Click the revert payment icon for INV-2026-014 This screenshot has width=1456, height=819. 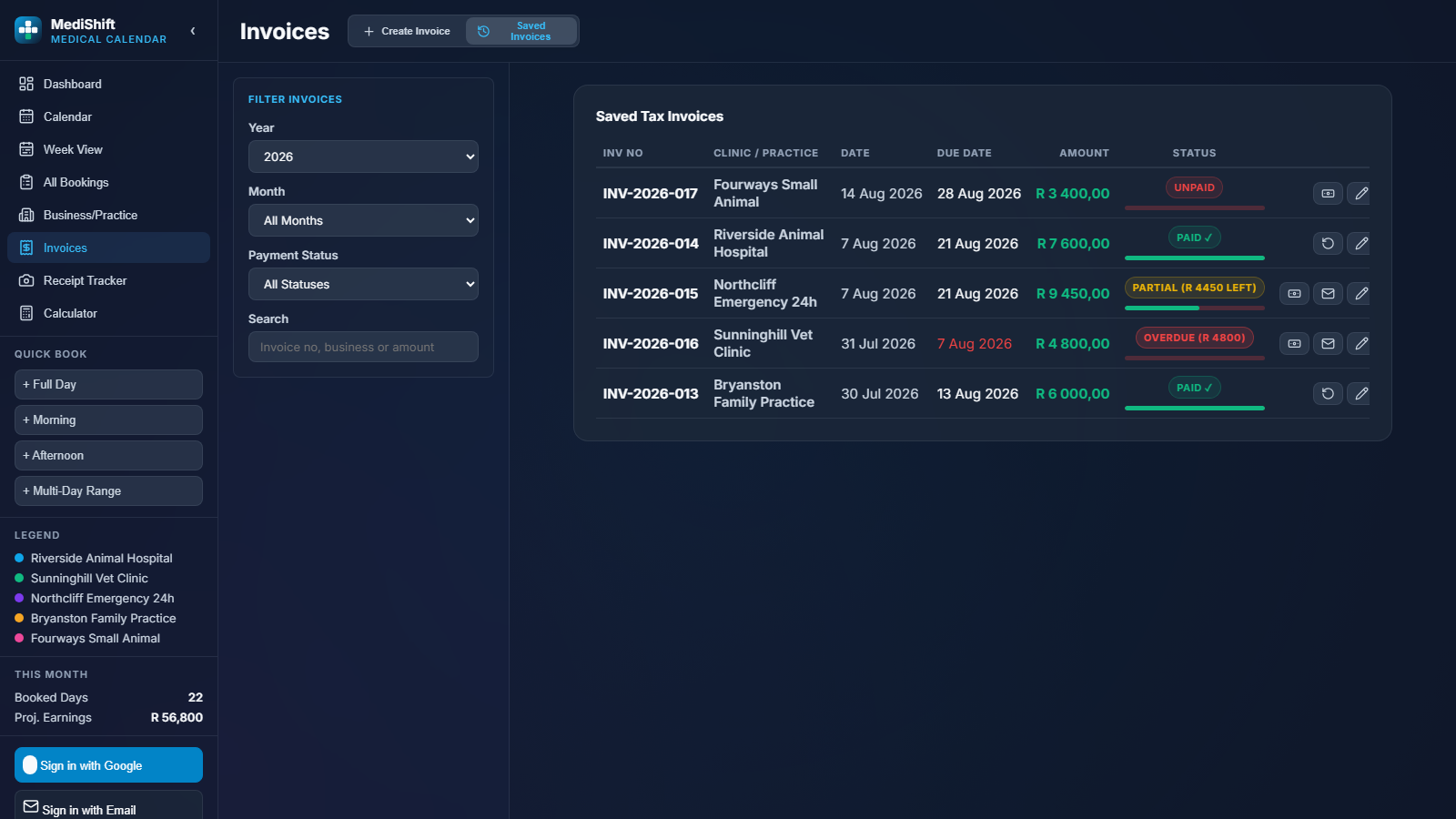(x=1328, y=243)
